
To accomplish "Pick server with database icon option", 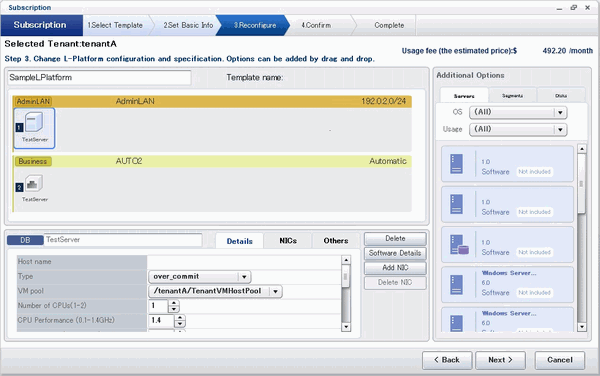I will (x=459, y=244).
